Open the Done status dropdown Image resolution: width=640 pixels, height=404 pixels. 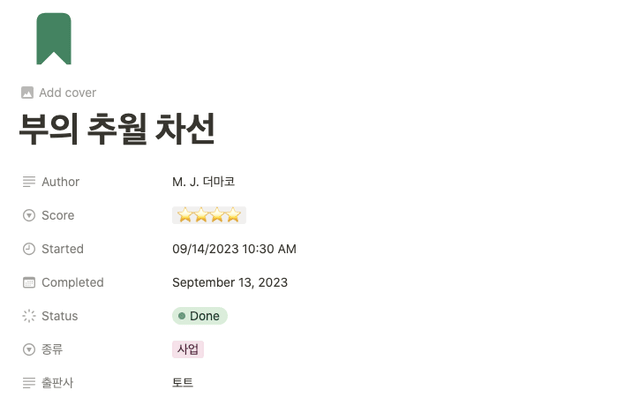200,316
